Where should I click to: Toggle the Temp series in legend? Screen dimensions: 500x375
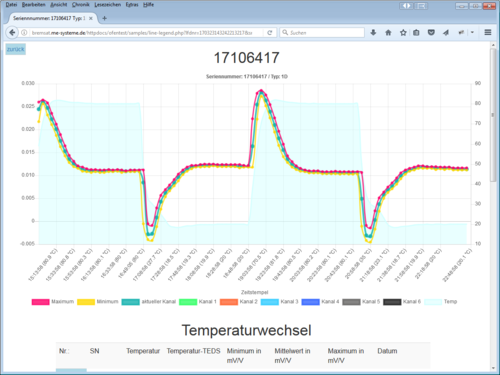pos(441,302)
